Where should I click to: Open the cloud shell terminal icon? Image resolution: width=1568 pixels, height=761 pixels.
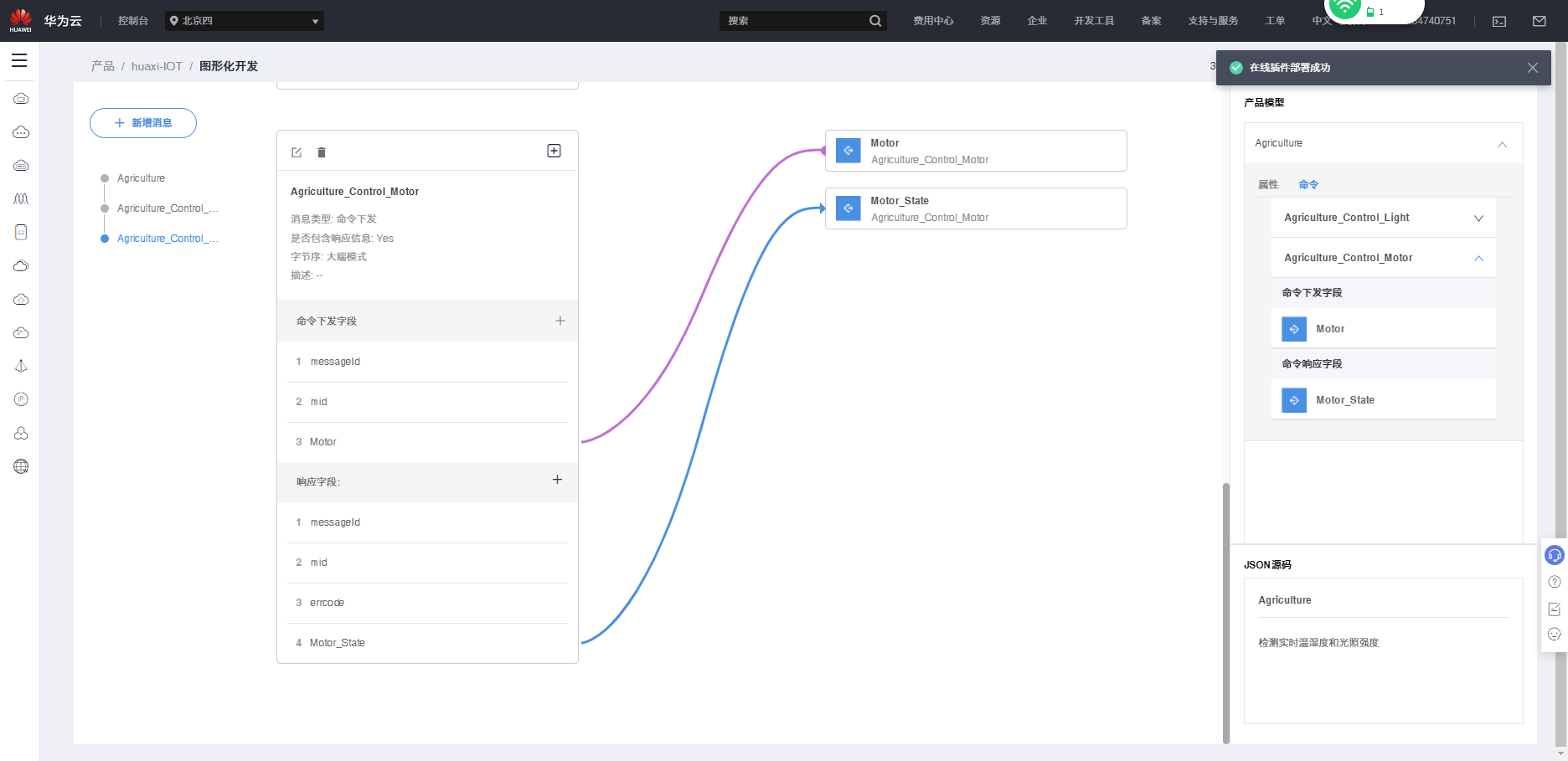(x=1499, y=21)
